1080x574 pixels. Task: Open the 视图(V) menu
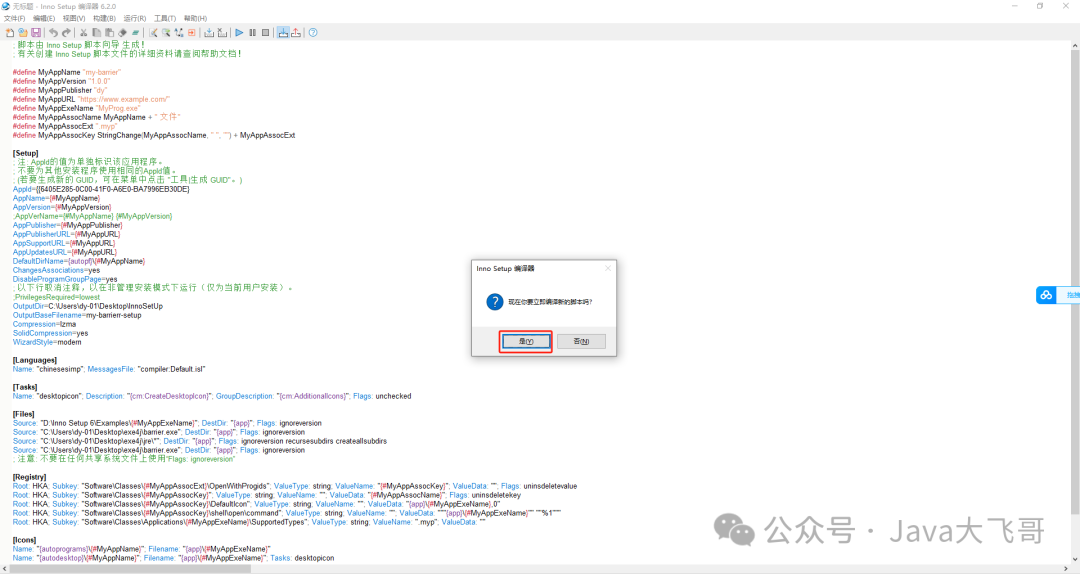click(x=74, y=19)
